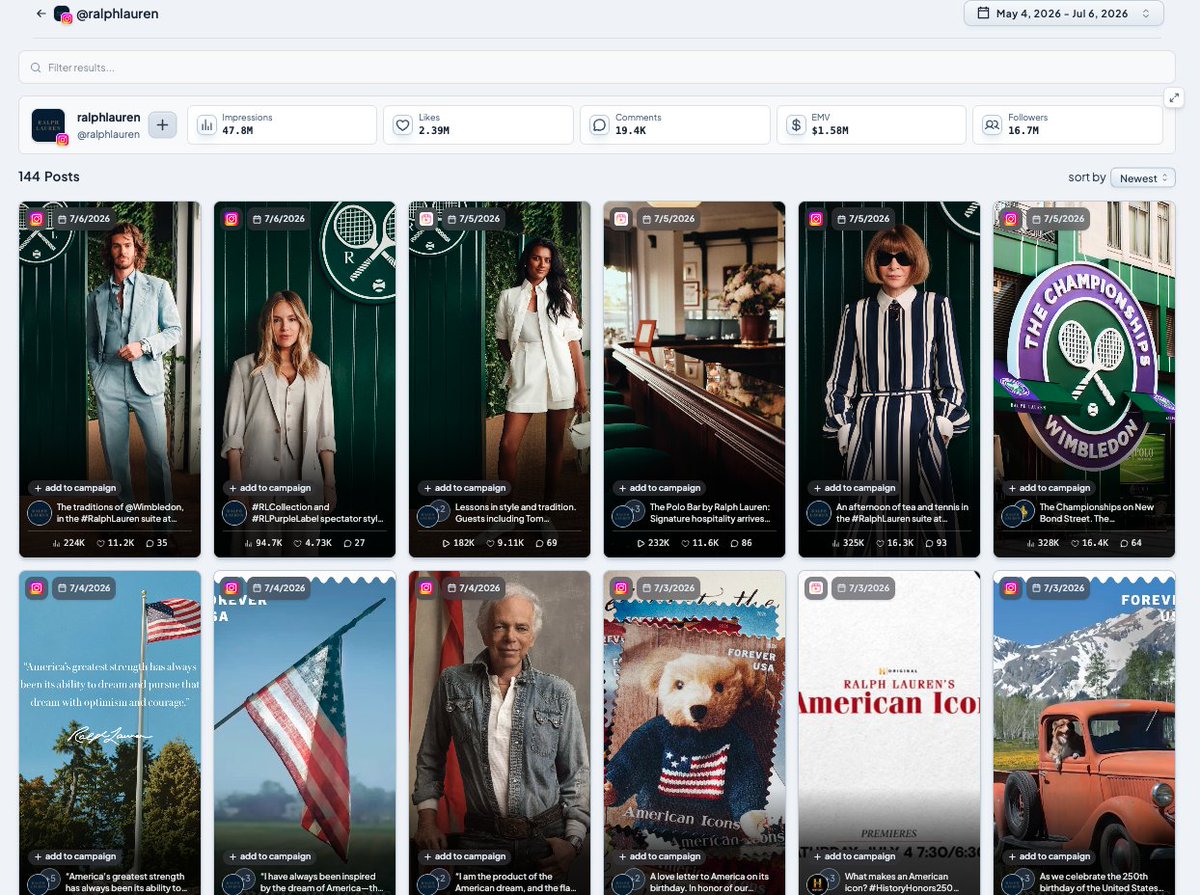Add The Championships on New Bond Street post to a campaign
This screenshot has width=1200, height=895.
[1049, 488]
